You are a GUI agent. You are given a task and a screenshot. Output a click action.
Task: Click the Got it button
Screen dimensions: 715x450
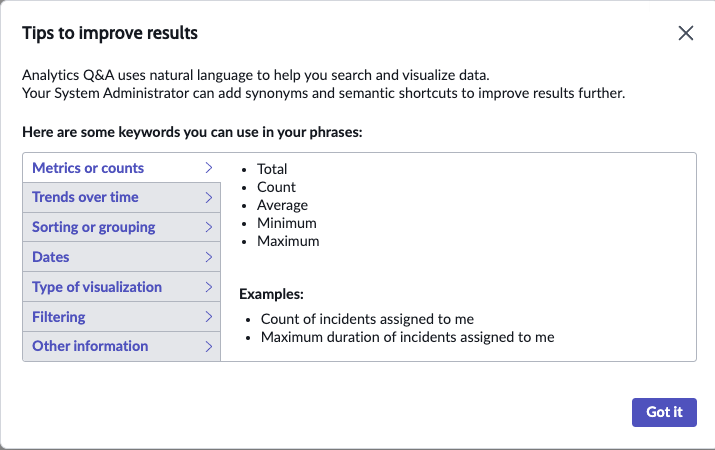pyautogui.click(x=664, y=412)
